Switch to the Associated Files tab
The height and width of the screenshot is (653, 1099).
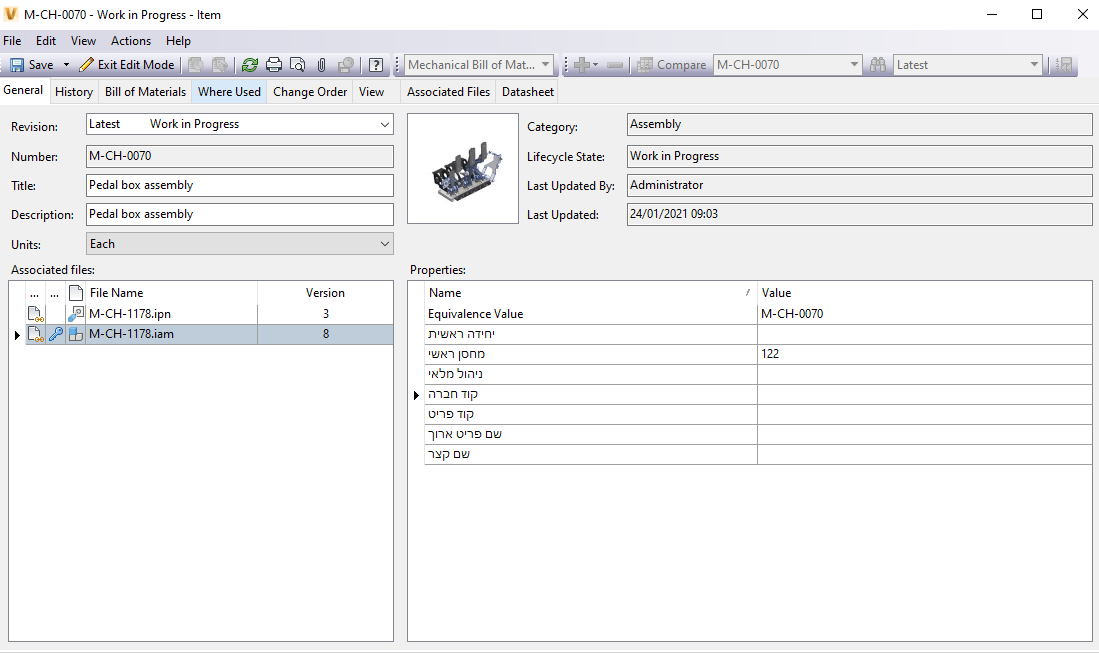449,92
